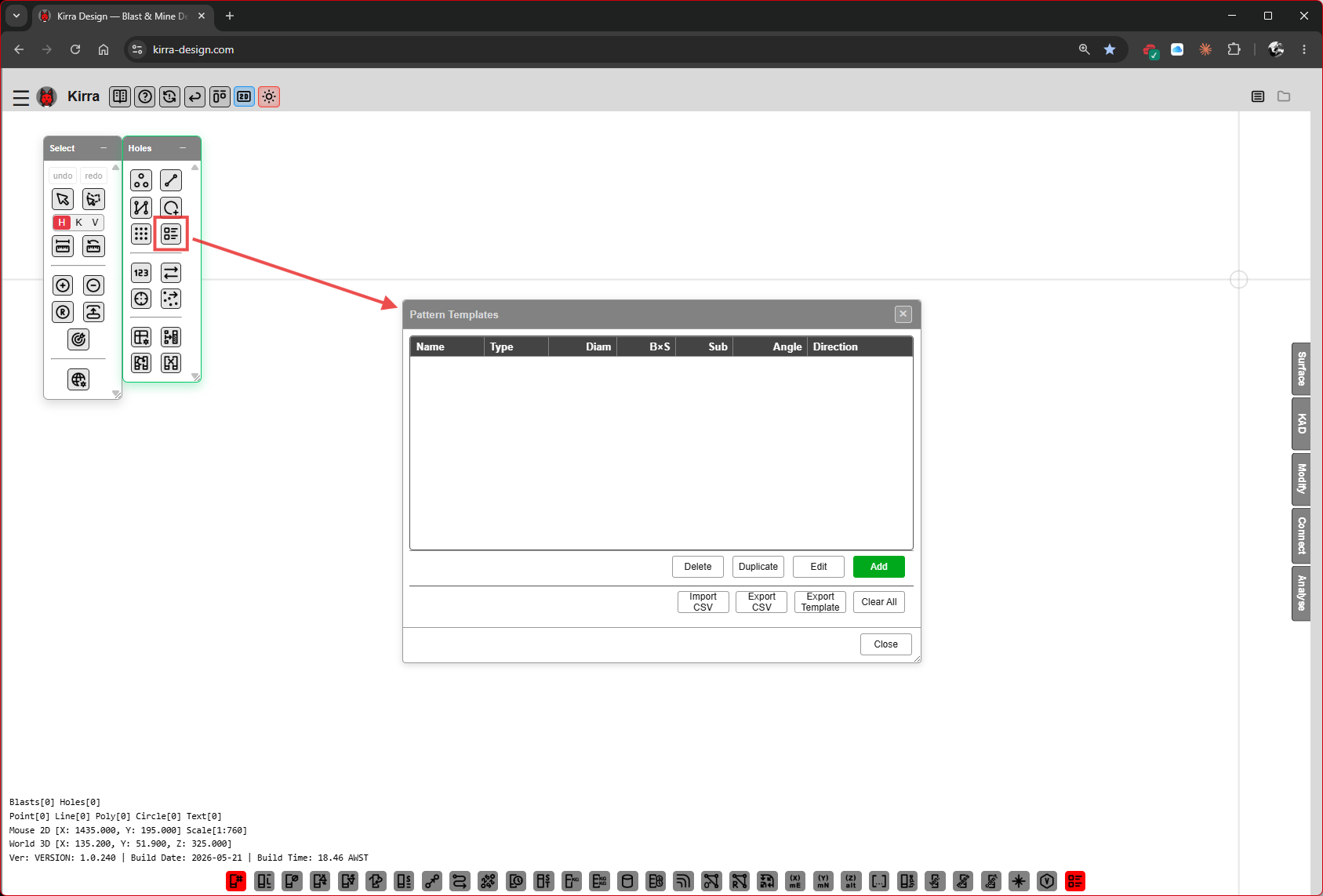Screen dimensions: 1323x896
Task: Select the dot grid pattern tool
Action: (141, 234)
